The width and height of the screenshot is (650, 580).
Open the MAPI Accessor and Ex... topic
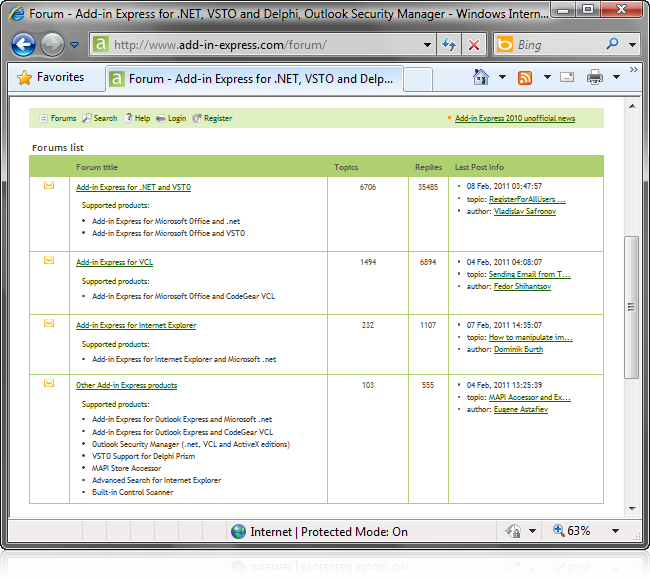(x=530, y=398)
